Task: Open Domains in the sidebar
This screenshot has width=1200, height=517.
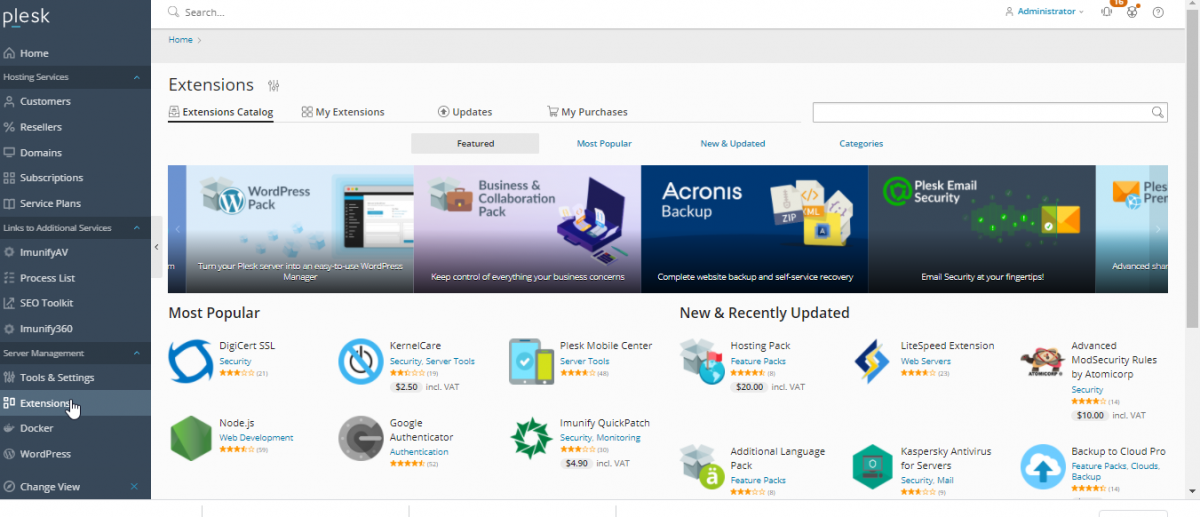Action: (75, 153)
